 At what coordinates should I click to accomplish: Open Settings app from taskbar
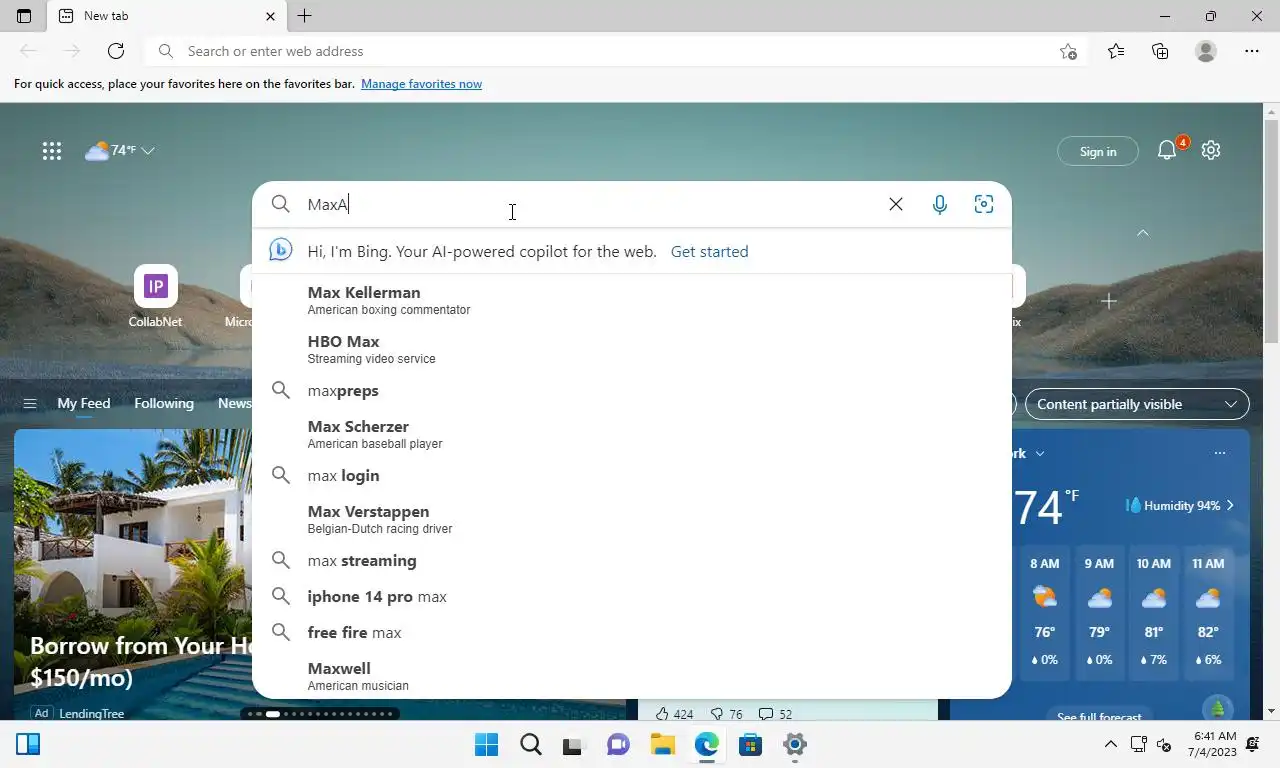(795, 744)
